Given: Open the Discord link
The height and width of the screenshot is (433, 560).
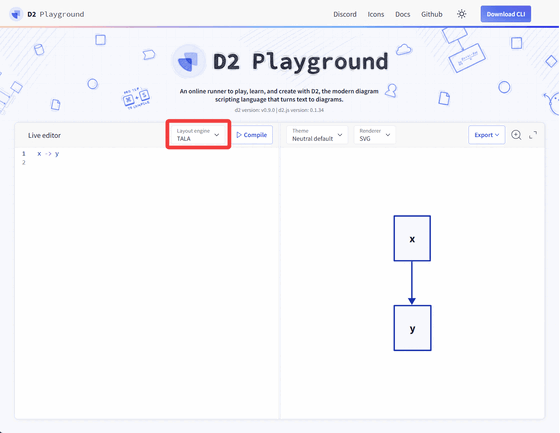Looking at the screenshot, I should click(345, 14).
